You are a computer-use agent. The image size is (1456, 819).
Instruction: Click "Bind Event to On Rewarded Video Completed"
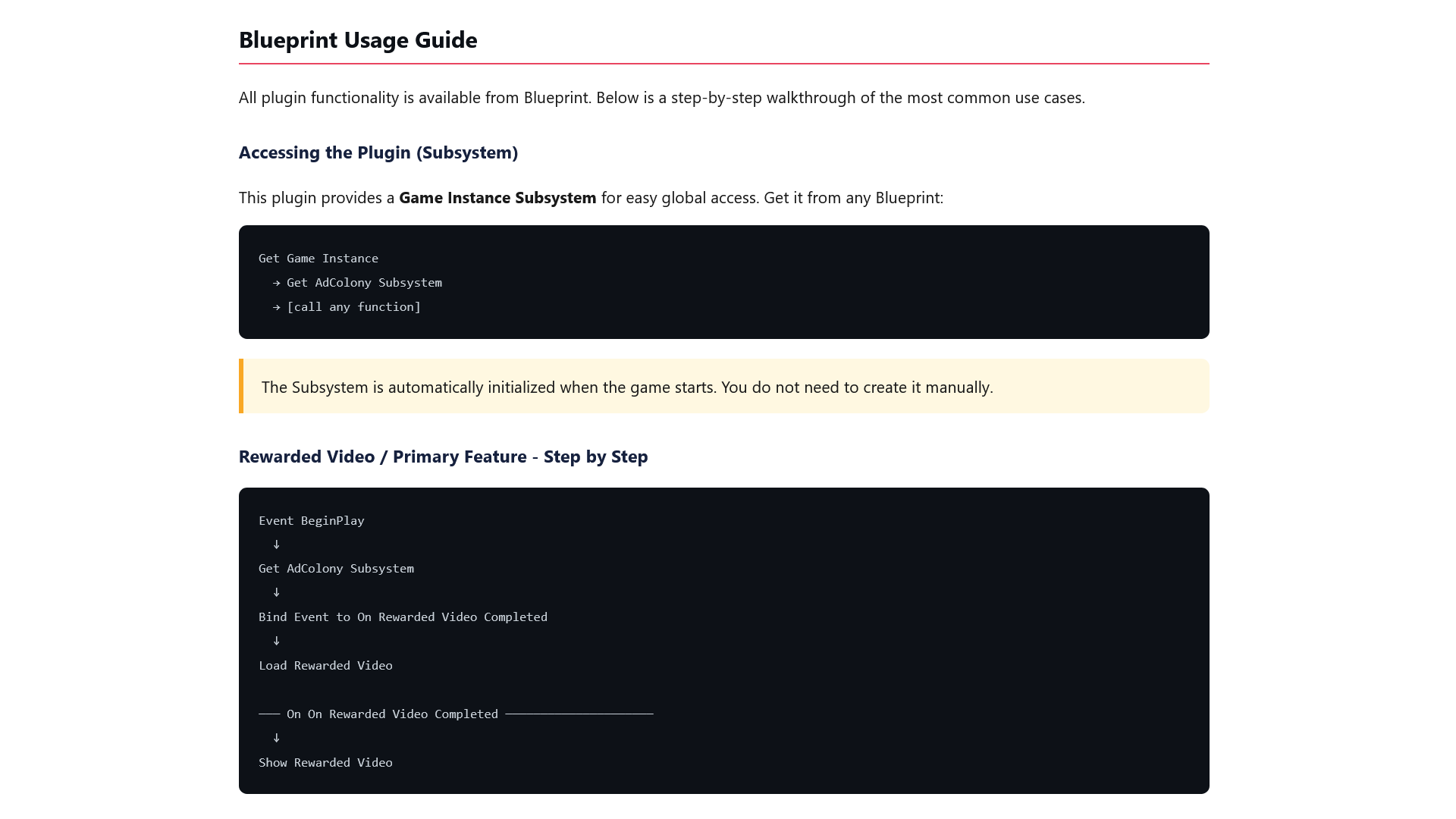(x=403, y=617)
